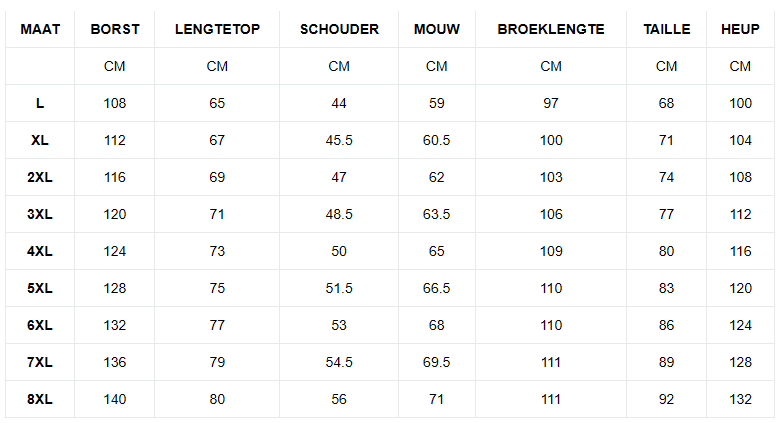Click the 4XL size label
This screenshot has height=423, width=780.
40,251
